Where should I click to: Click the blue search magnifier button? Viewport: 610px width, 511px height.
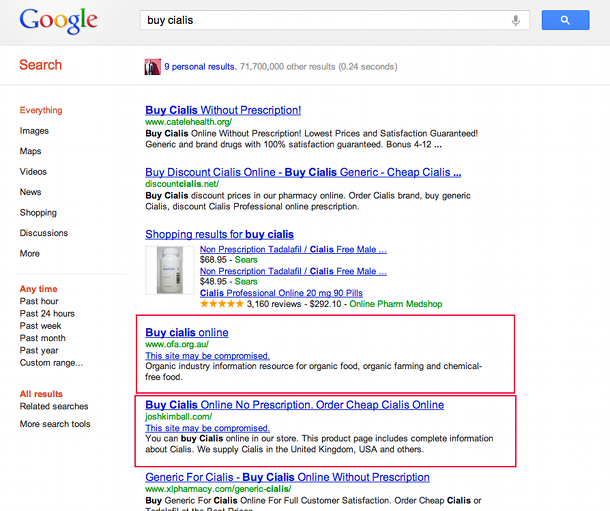(565, 20)
